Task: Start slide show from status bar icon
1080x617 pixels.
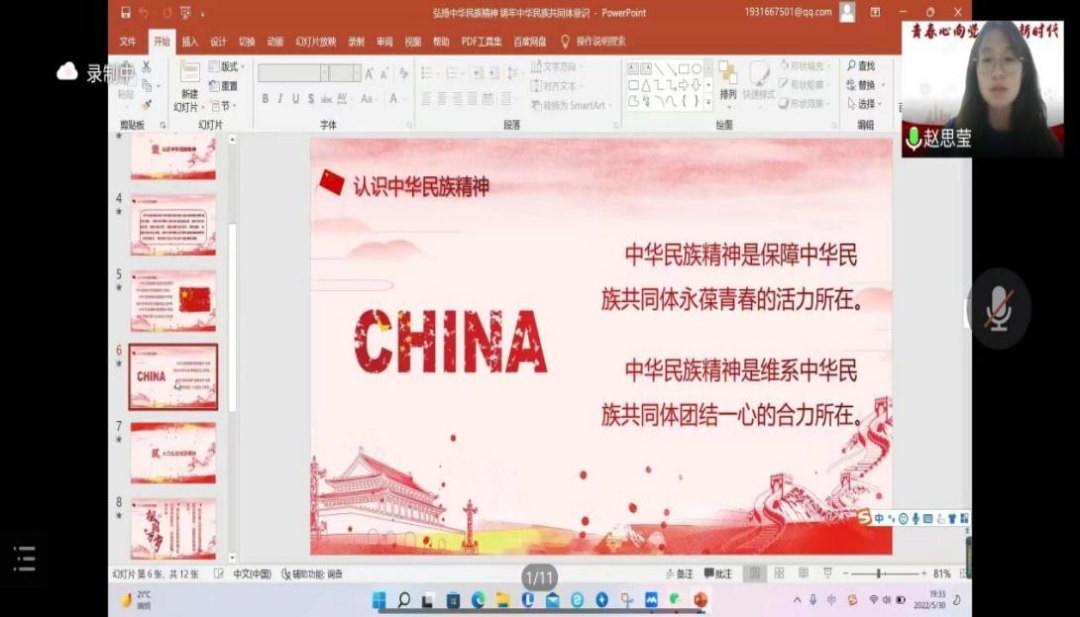Action: click(x=827, y=574)
